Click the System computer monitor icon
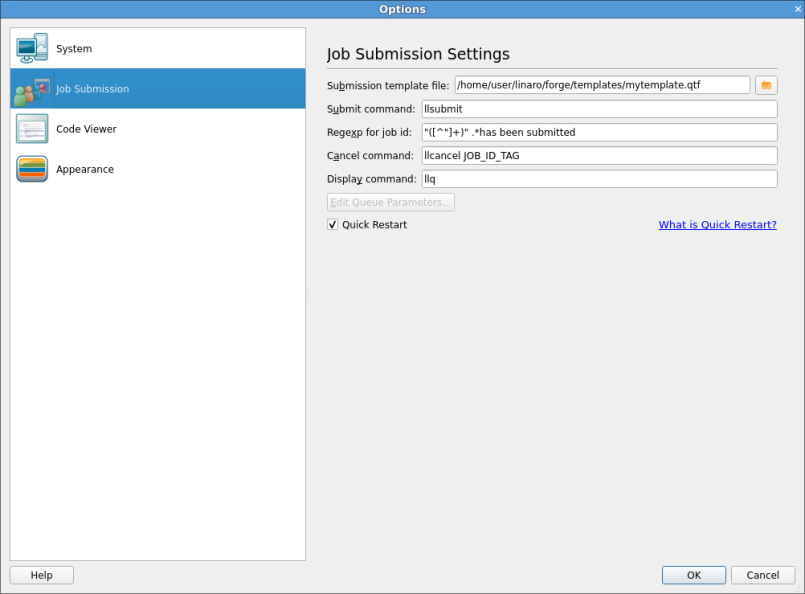Image resolution: width=805 pixels, height=594 pixels. [32, 48]
